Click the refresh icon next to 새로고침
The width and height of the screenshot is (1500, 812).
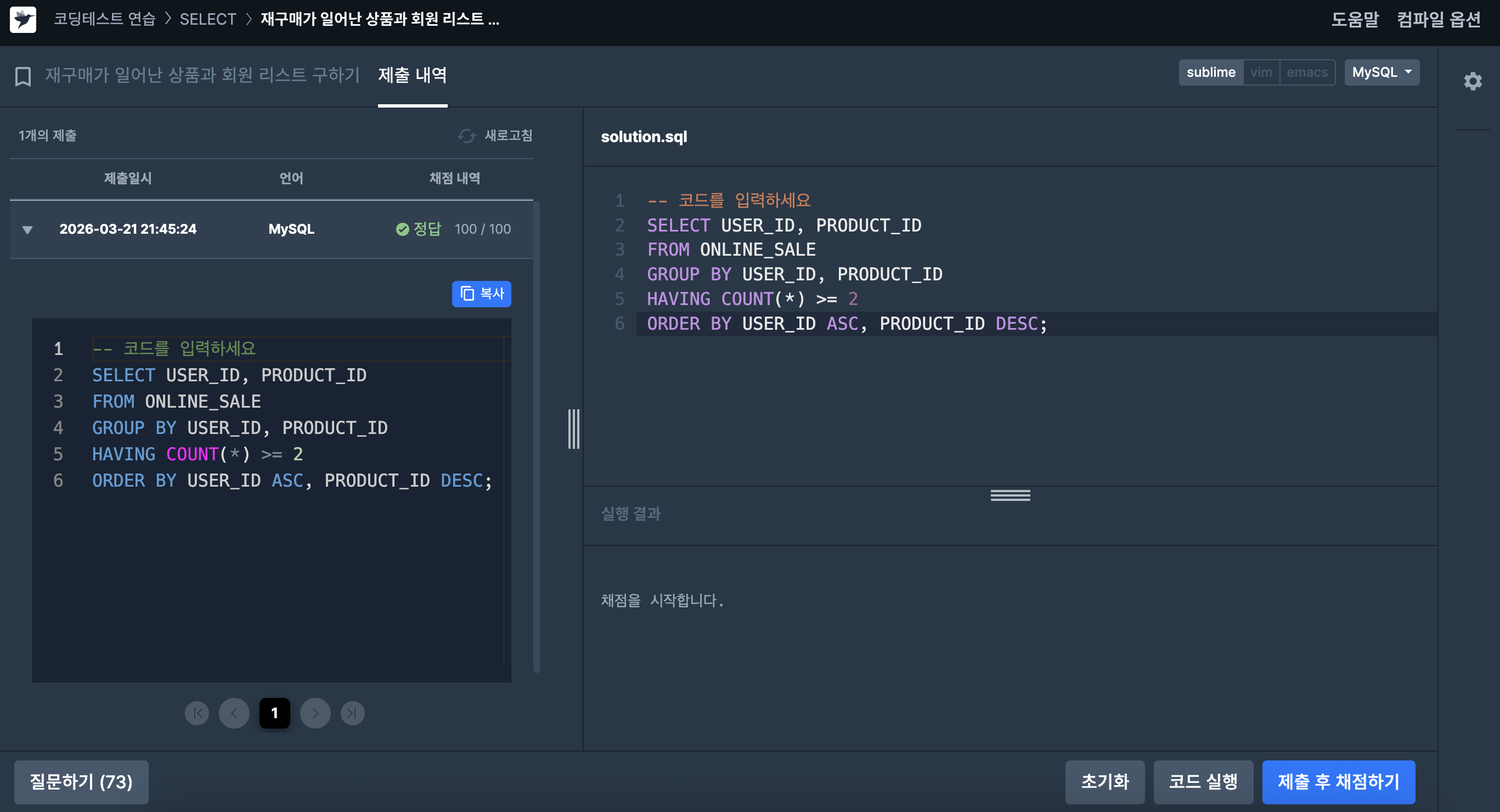point(466,136)
